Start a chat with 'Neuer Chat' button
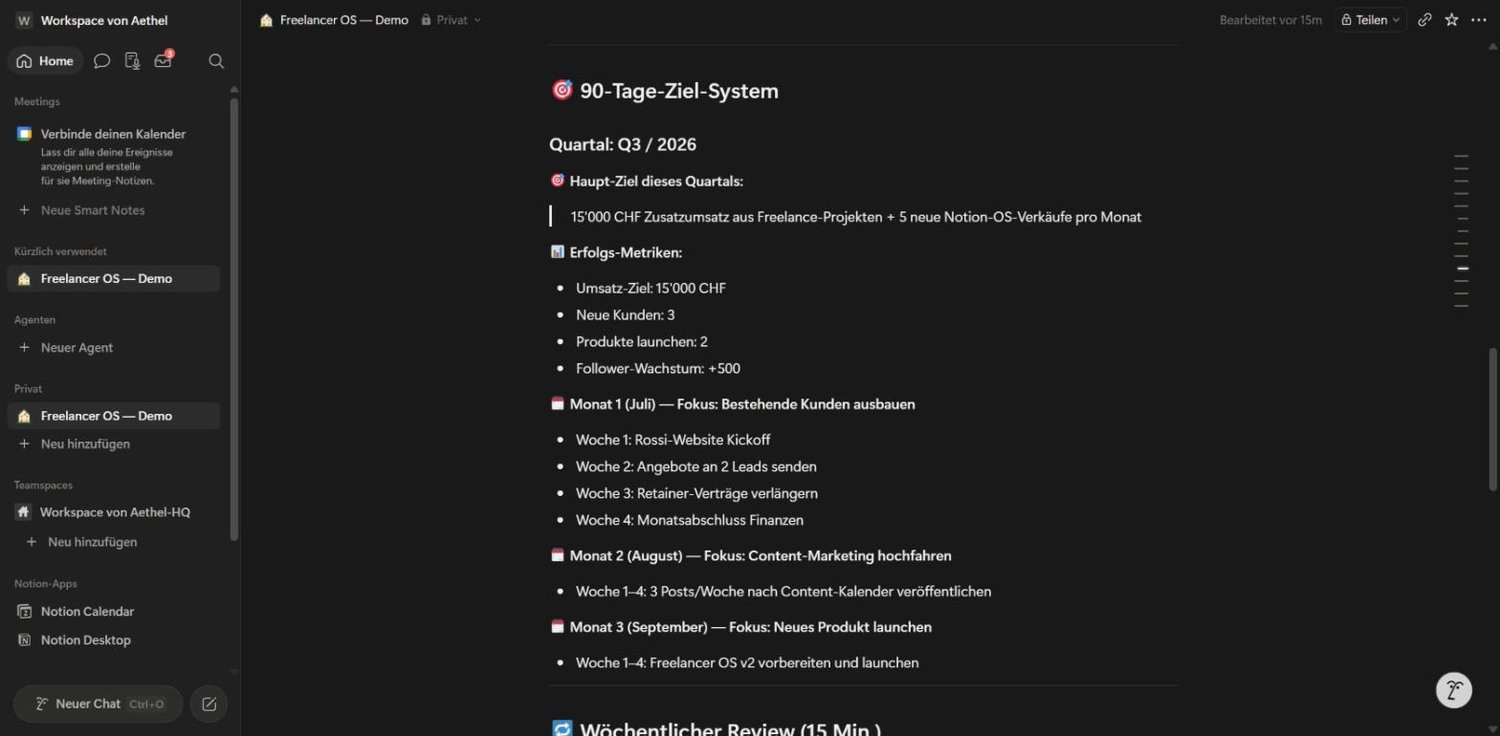 click(98, 704)
